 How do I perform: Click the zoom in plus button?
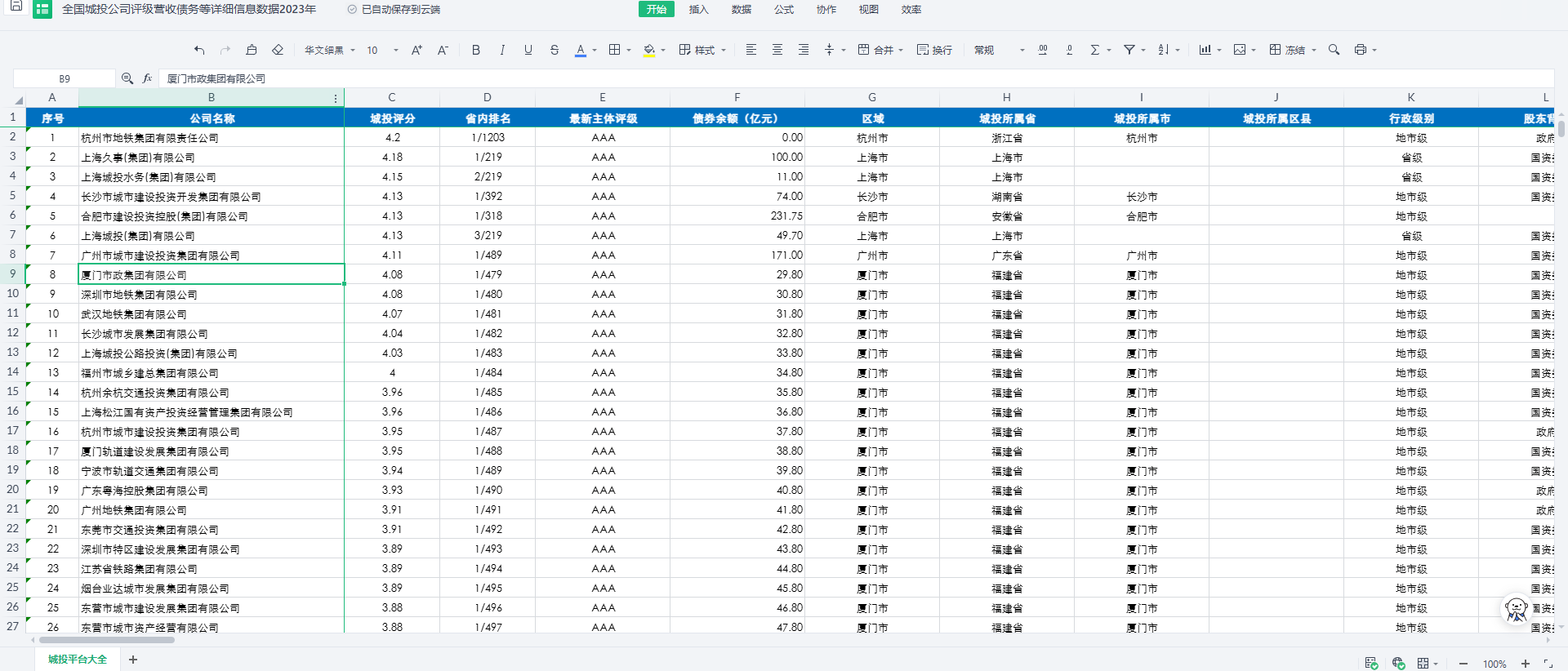pyautogui.click(x=1525, y=664)
